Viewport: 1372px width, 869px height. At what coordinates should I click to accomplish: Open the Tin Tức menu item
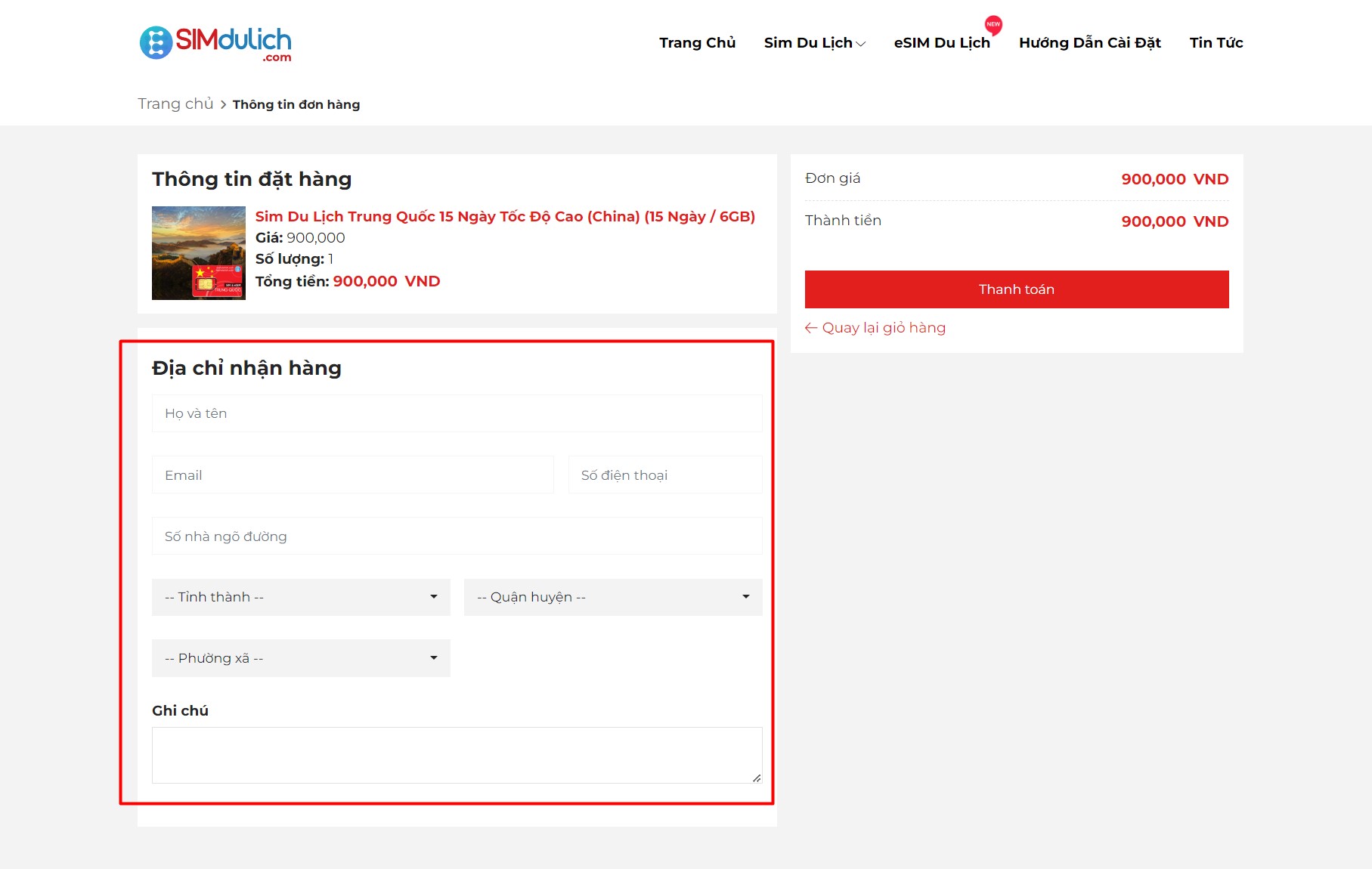[1216, 42]
